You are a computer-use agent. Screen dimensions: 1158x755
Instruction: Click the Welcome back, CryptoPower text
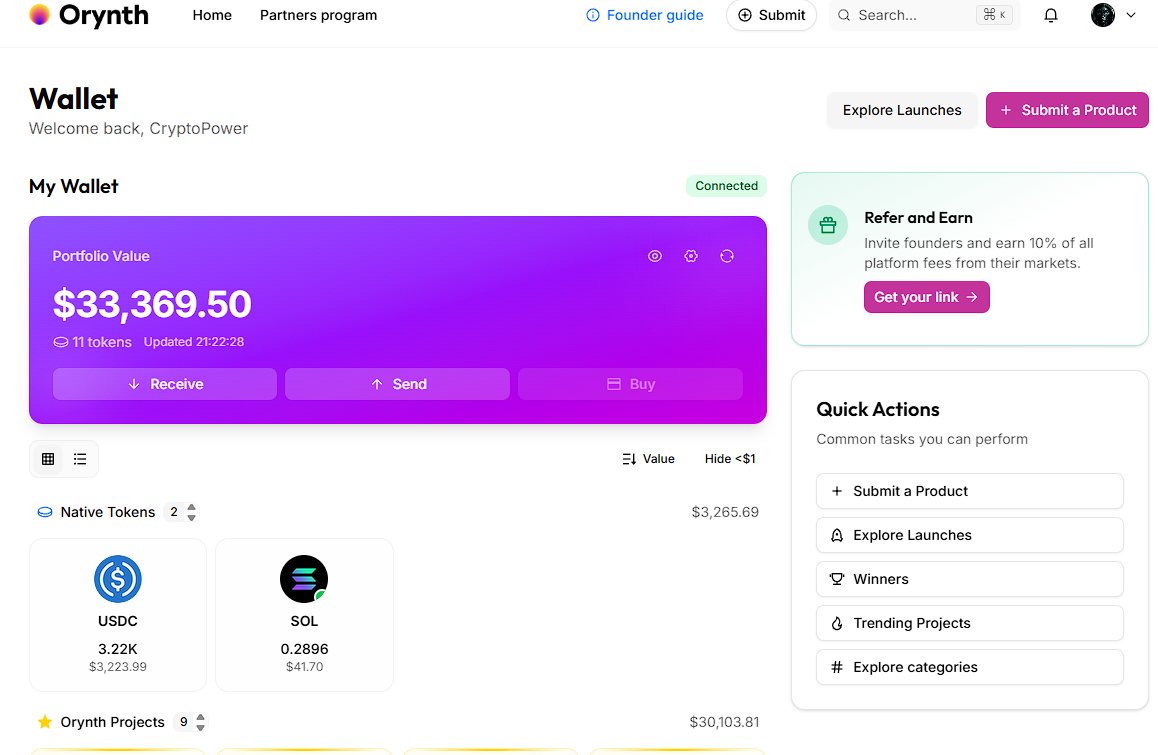[138, 129]
